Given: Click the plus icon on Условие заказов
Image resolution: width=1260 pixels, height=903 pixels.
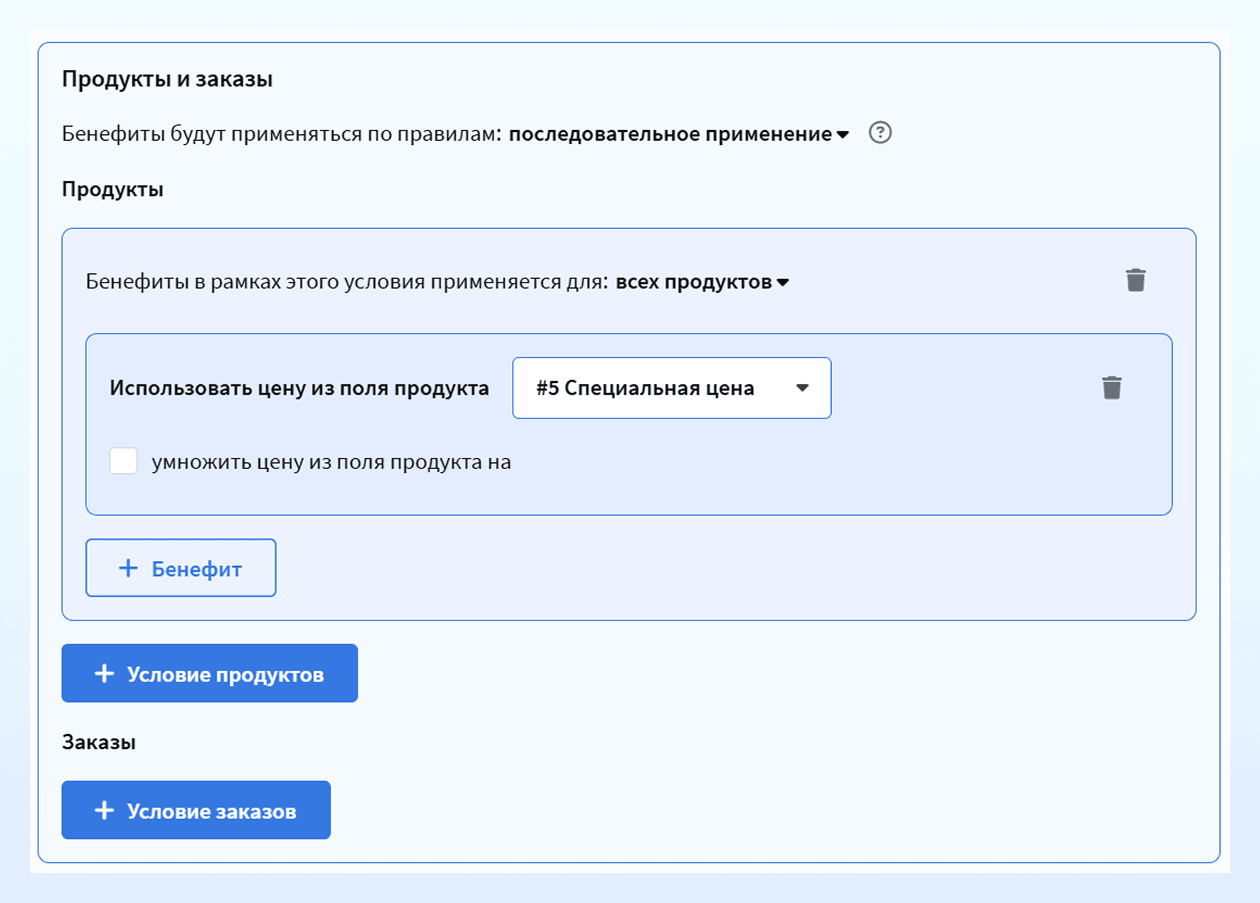Looking at the screenshot, I should tap(104, 810).
